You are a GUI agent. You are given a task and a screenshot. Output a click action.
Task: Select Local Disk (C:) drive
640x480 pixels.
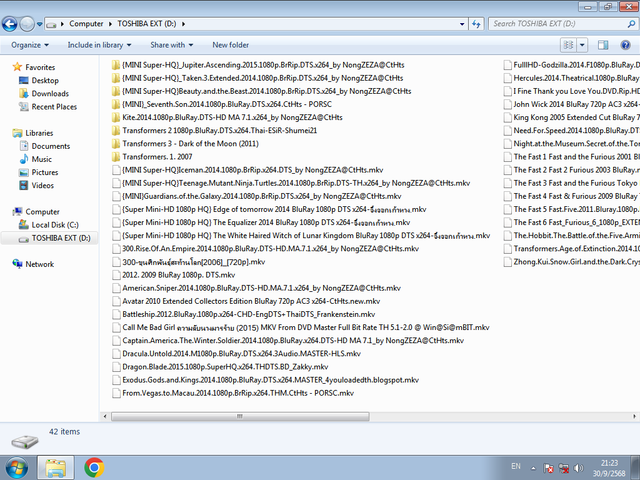pyautogui.click(x=55, y=225)
